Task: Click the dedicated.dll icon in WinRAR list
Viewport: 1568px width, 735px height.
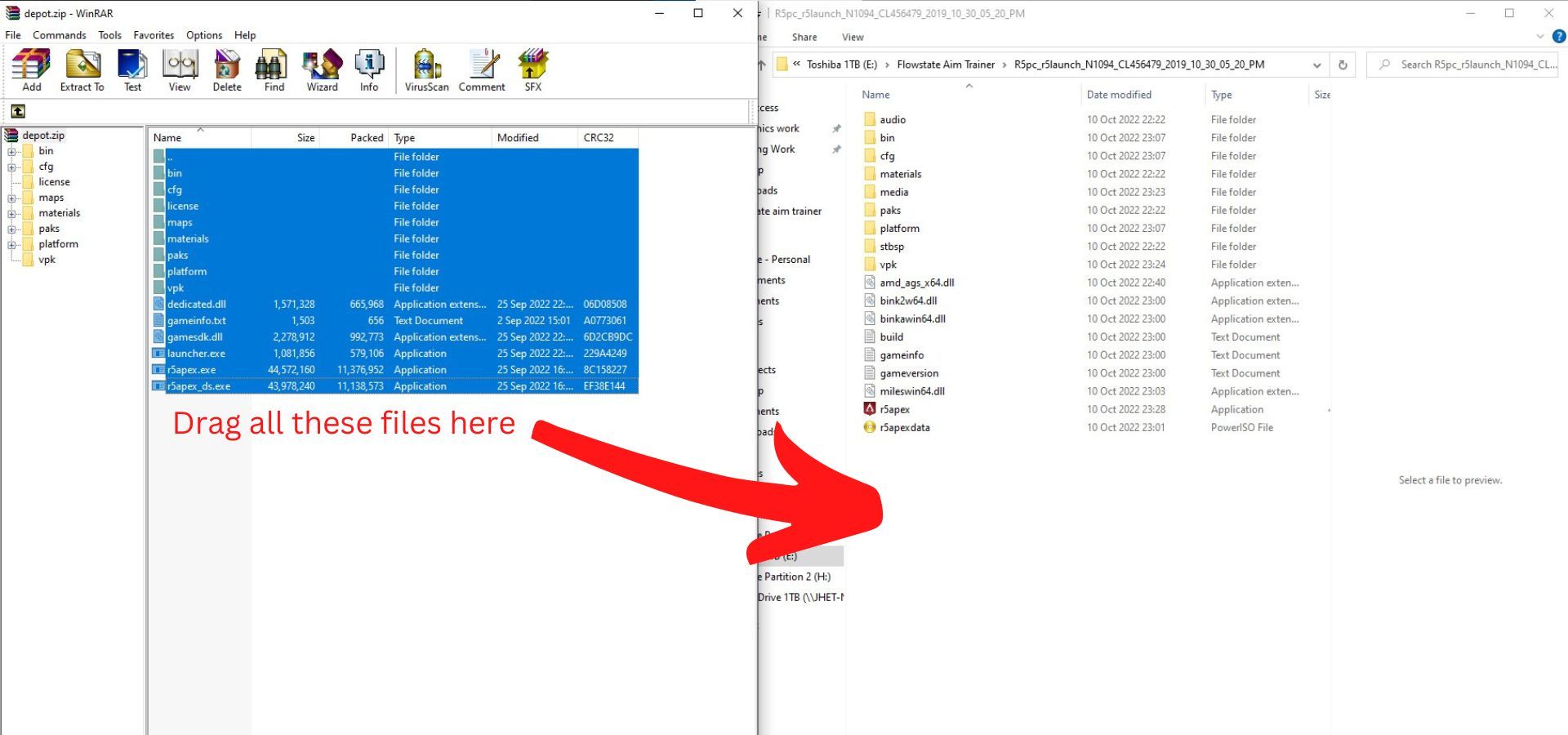Action: [158, 304]
